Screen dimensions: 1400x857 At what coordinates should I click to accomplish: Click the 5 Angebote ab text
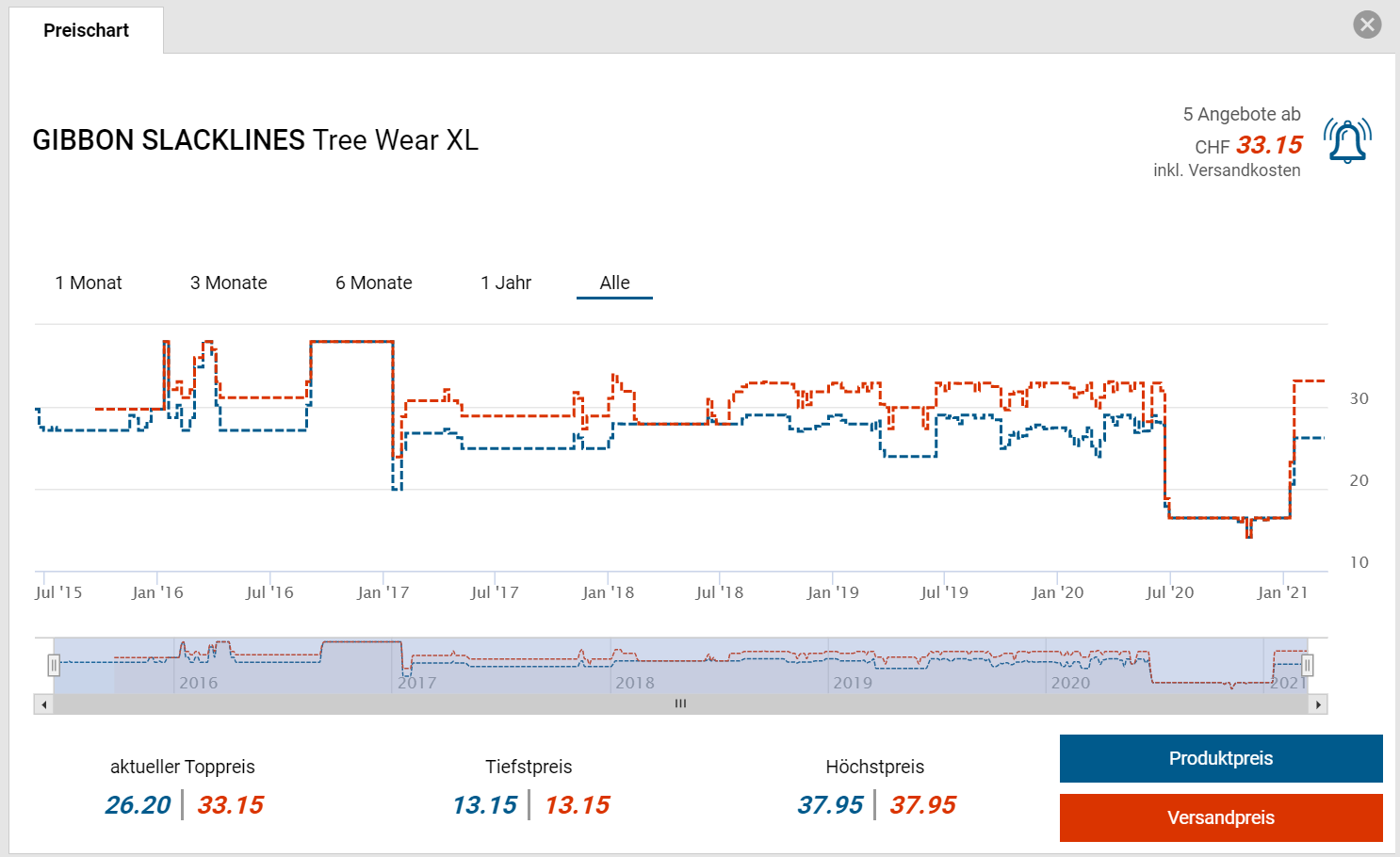point(1241,115)
